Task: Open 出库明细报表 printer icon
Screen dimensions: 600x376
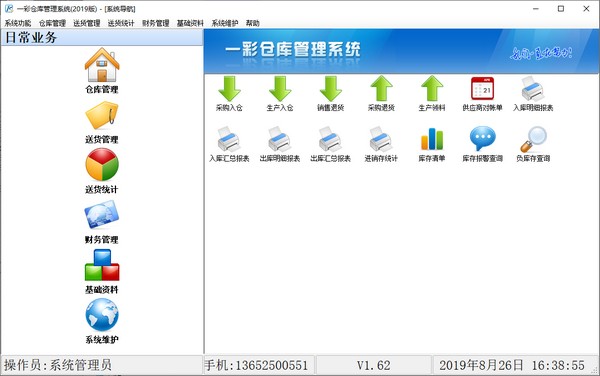Action: [280, 139]
